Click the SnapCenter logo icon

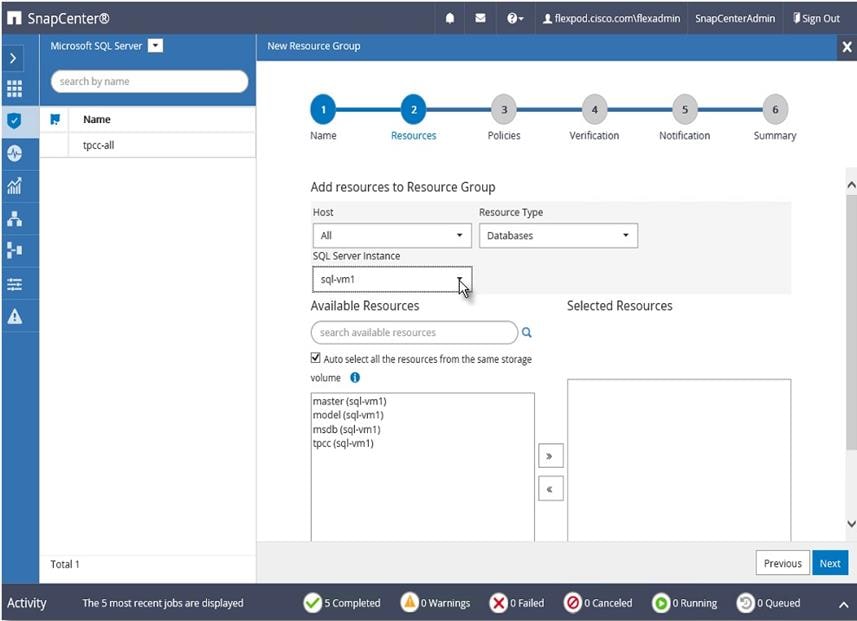coord(14,18)
